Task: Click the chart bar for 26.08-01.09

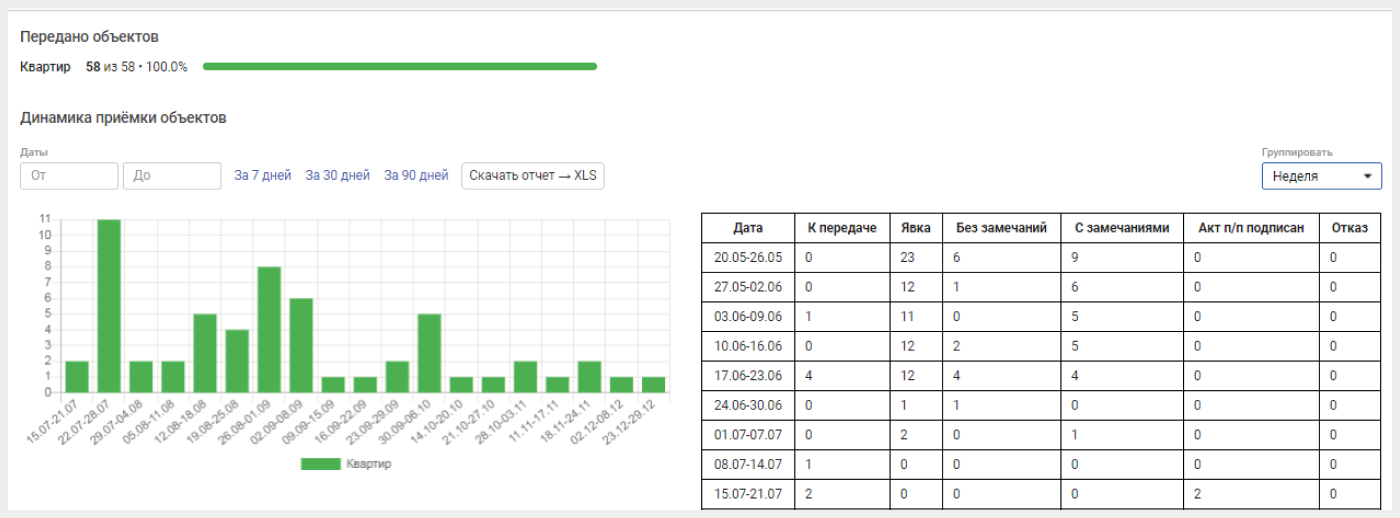Action: pos(269,329)
